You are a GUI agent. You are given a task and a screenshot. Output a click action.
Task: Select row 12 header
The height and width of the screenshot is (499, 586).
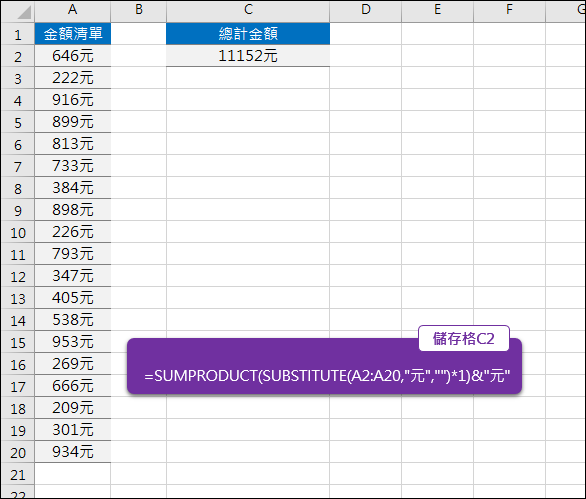click(x=18, y=276)
